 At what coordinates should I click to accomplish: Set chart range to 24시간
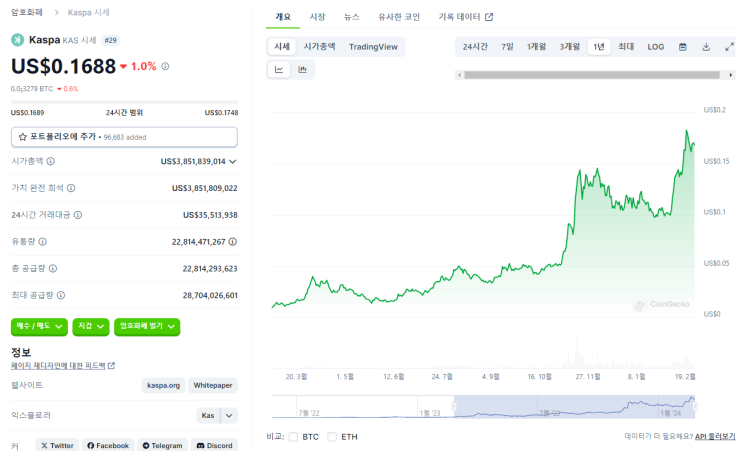pyautogui.click(x=475, y=47)
